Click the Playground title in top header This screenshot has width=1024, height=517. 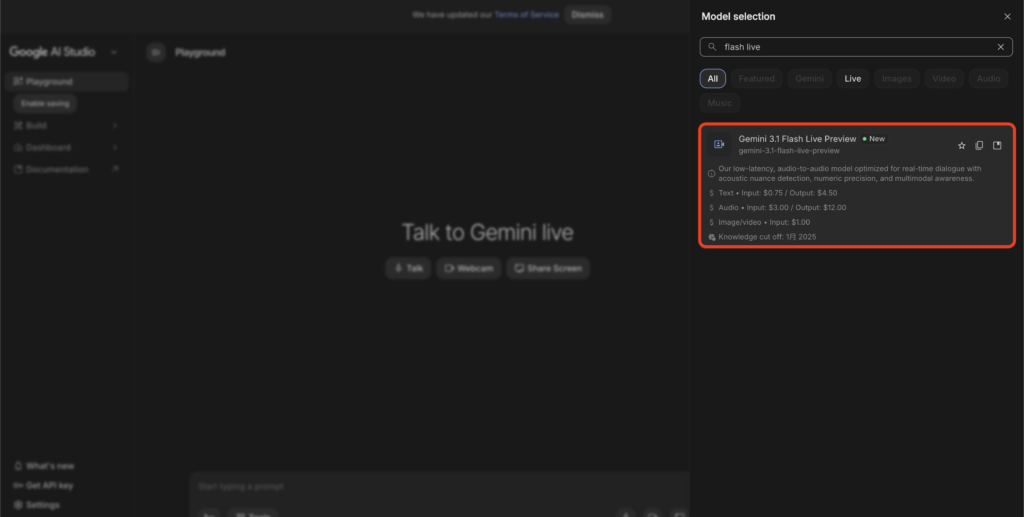200,52
